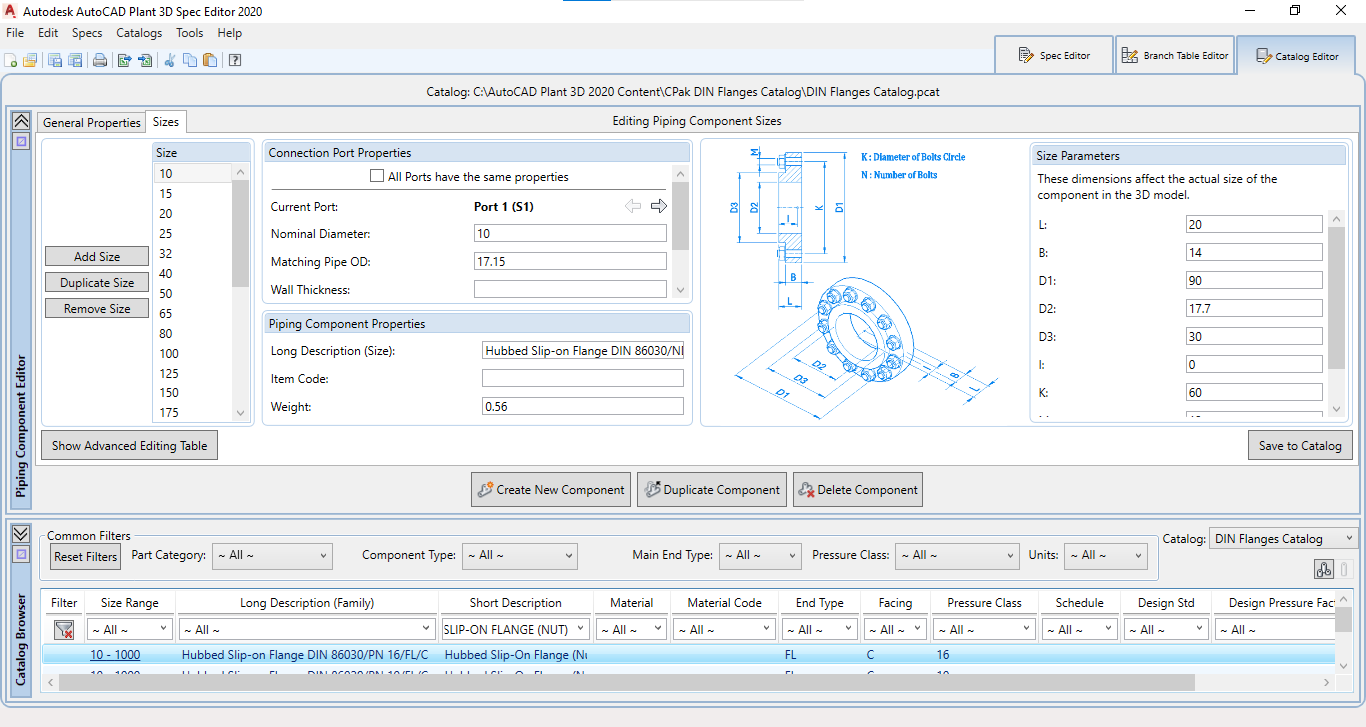1366x727 pixels.
Task: Click the paste clipboard icon
Action: [x=209, y=60]
